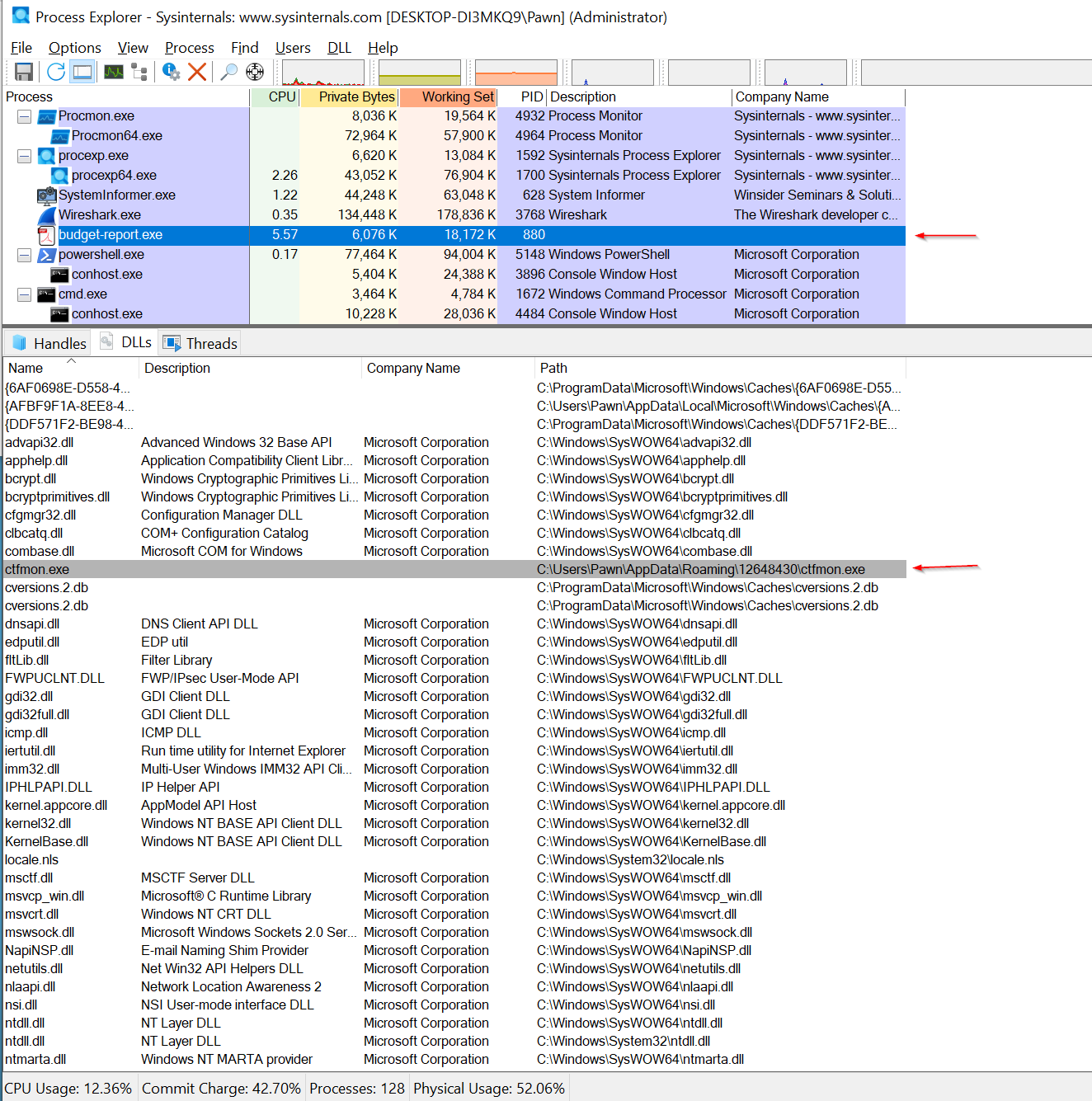The height and width of the screenshot is (1101, 1092).
Task: Select the mswsock.dll row
Action: click(x=454, y=933)
